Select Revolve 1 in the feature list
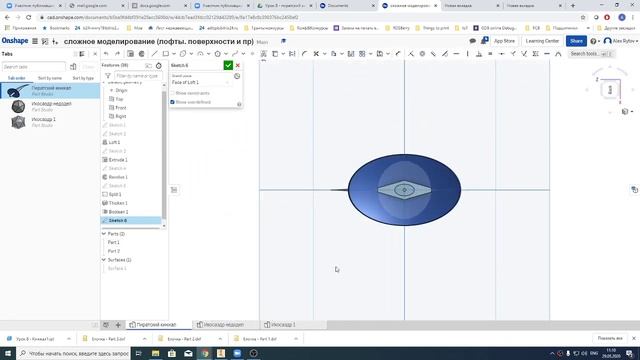The image size is (640, 360). tap(118, 177)
